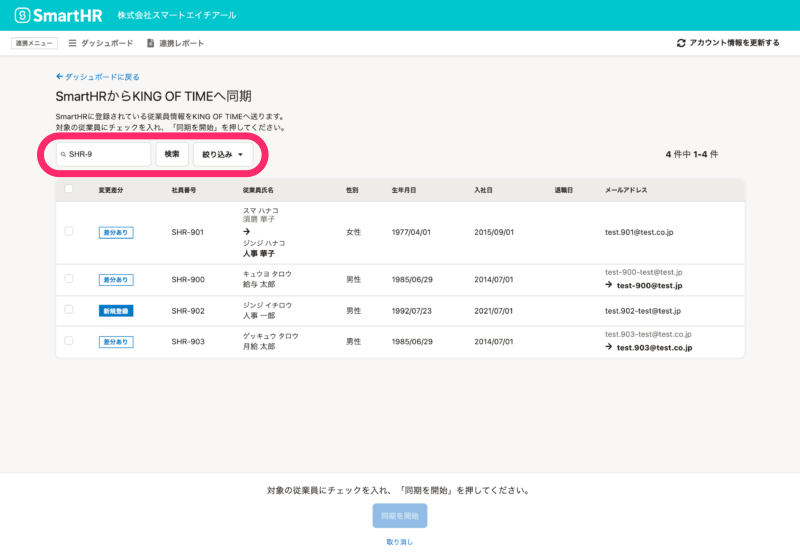800x560 pixels.
Task: Click the result count 4 件中 1-4 件
Action: click(x=692, y=154)
